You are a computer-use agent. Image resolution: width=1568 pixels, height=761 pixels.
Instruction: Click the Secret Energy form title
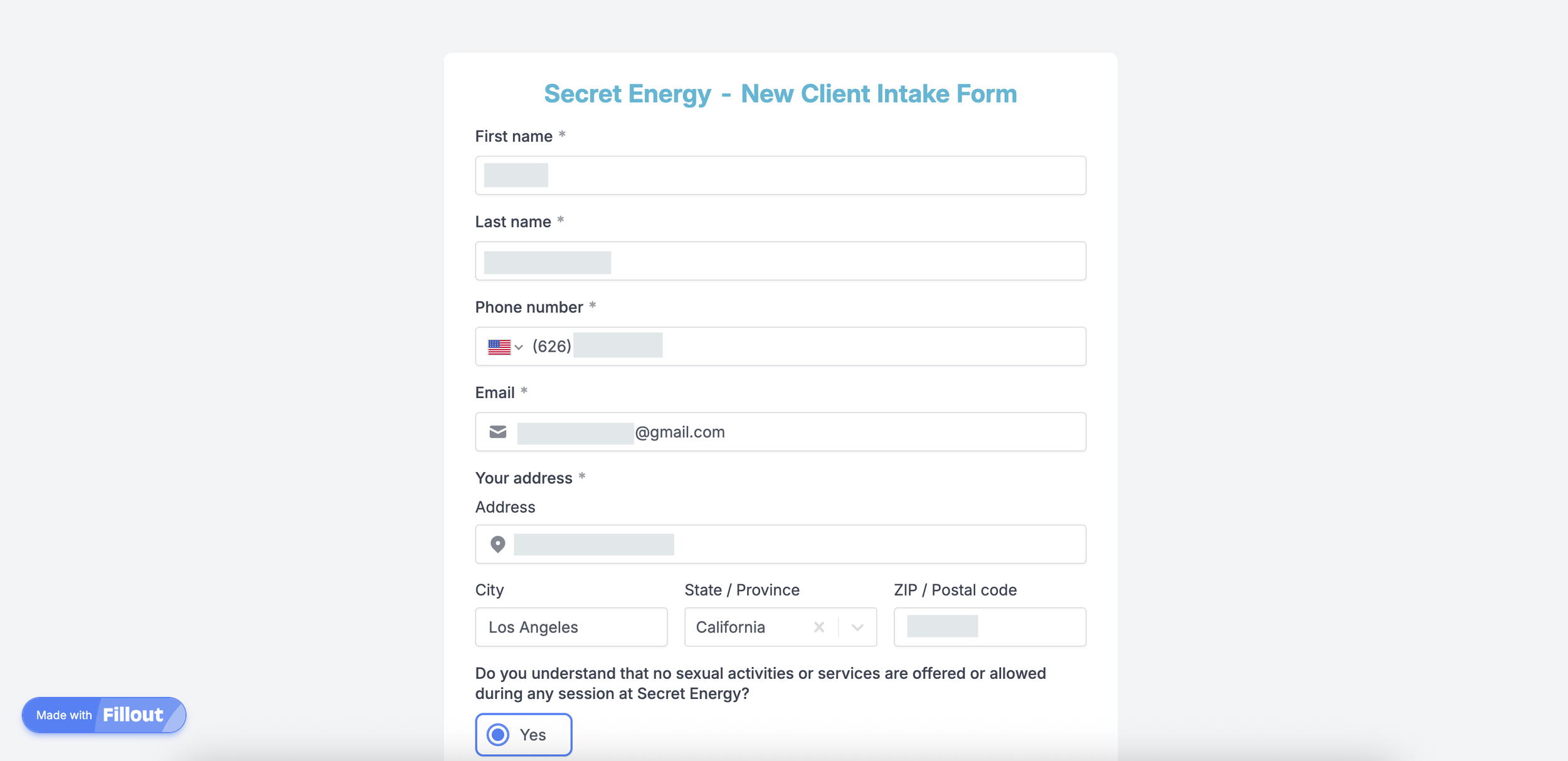click(x=780, y=94)
